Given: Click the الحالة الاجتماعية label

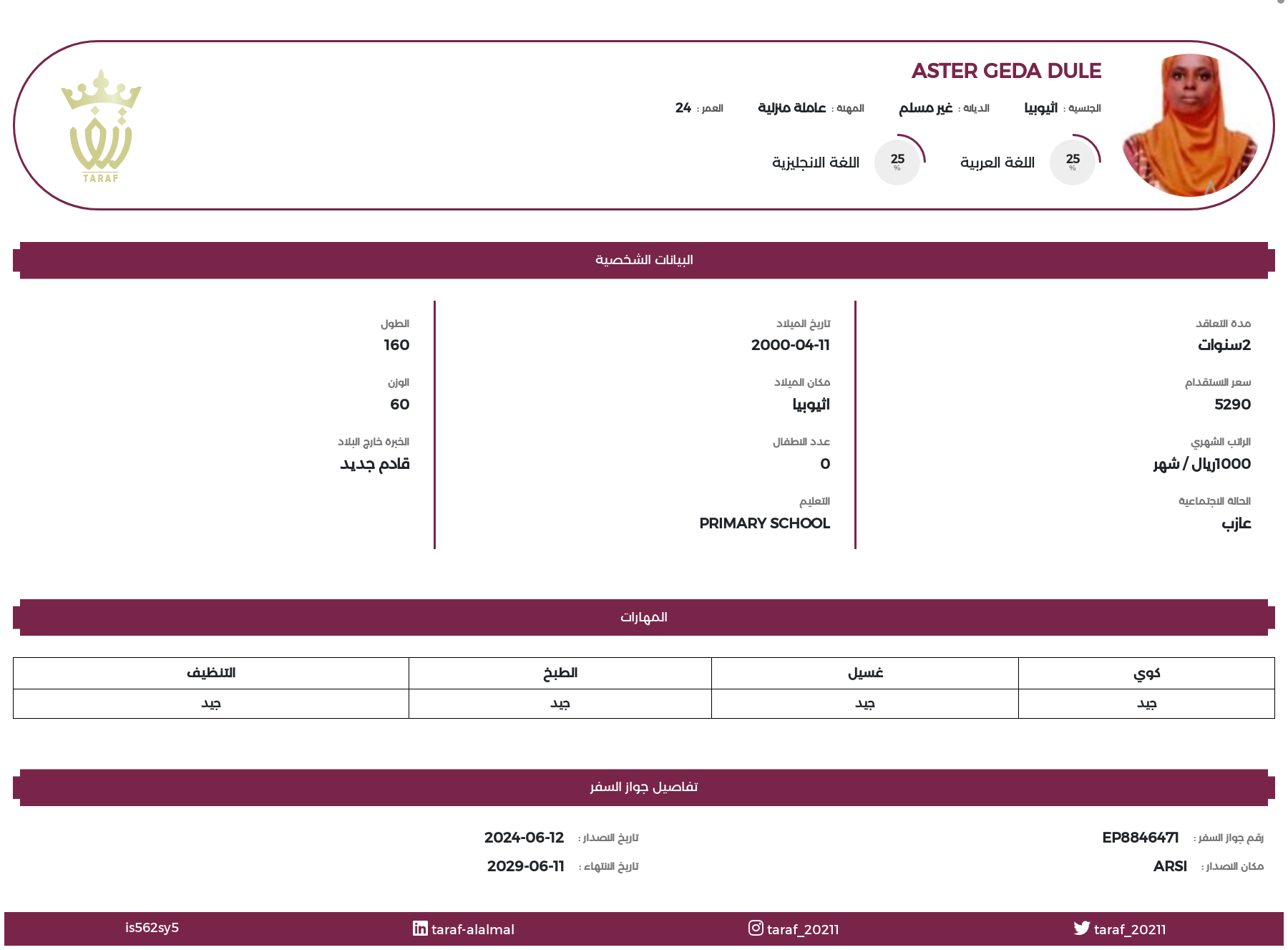Looking at the screenshot, I should coord(1215,501).
